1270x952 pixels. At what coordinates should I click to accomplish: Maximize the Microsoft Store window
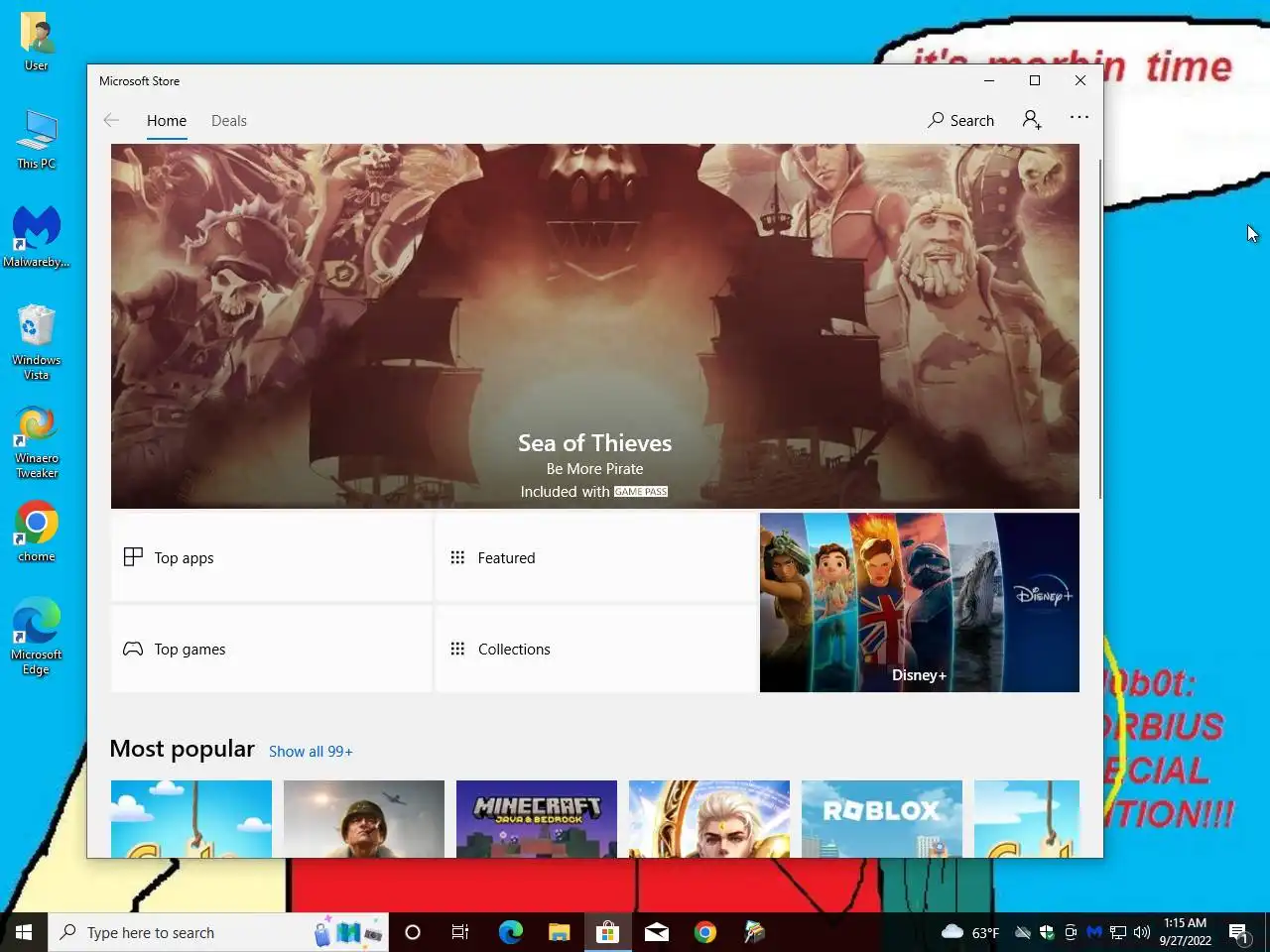coord(1035,80)
